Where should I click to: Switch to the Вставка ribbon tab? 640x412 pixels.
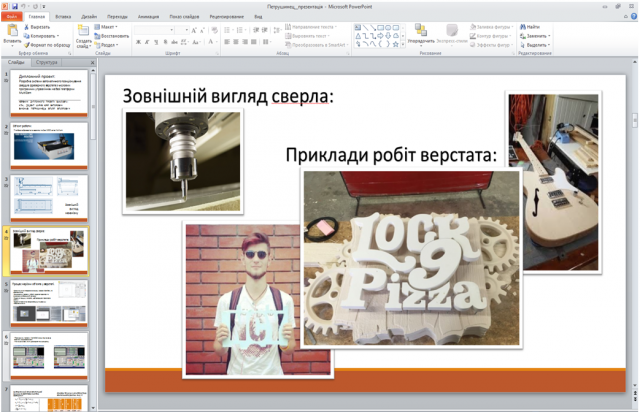point(63,17)
